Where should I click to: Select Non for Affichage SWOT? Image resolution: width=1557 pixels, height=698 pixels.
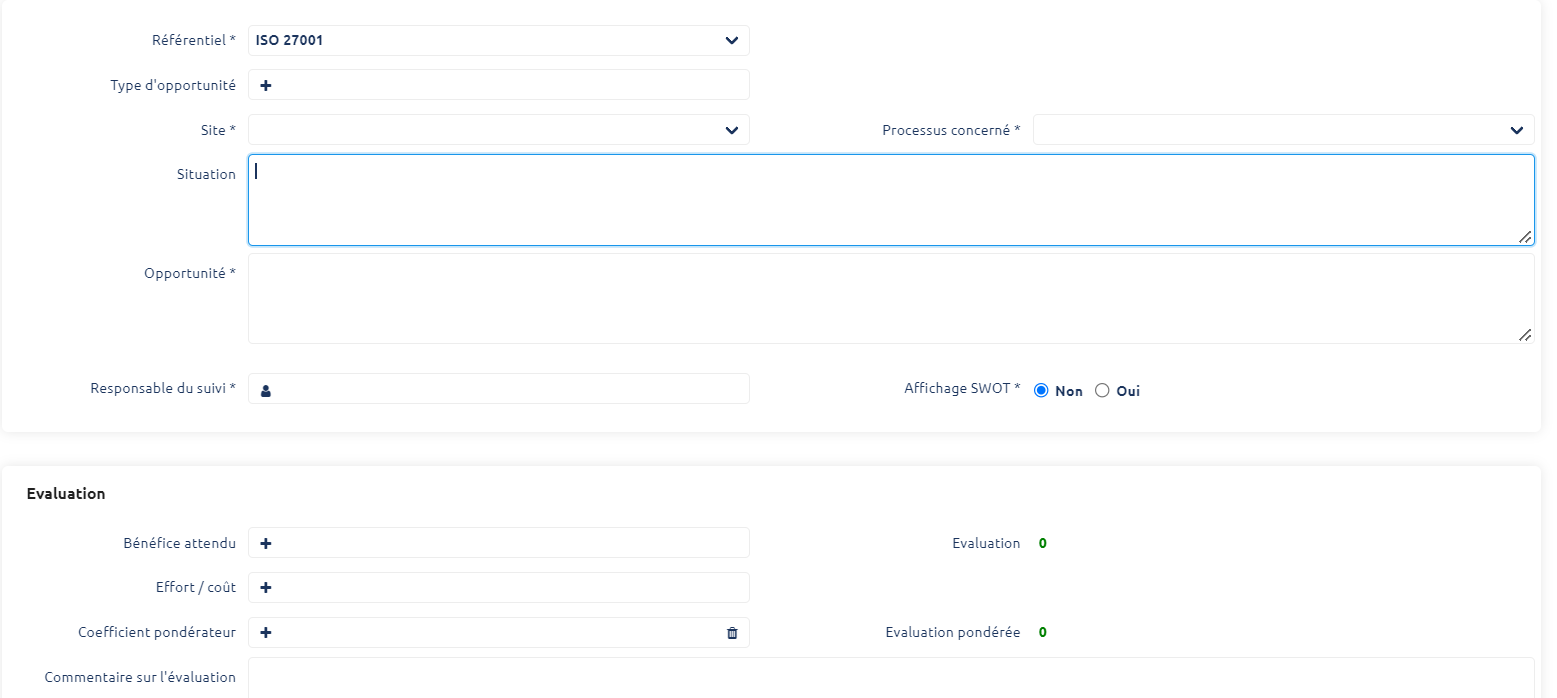point(1041,391)
